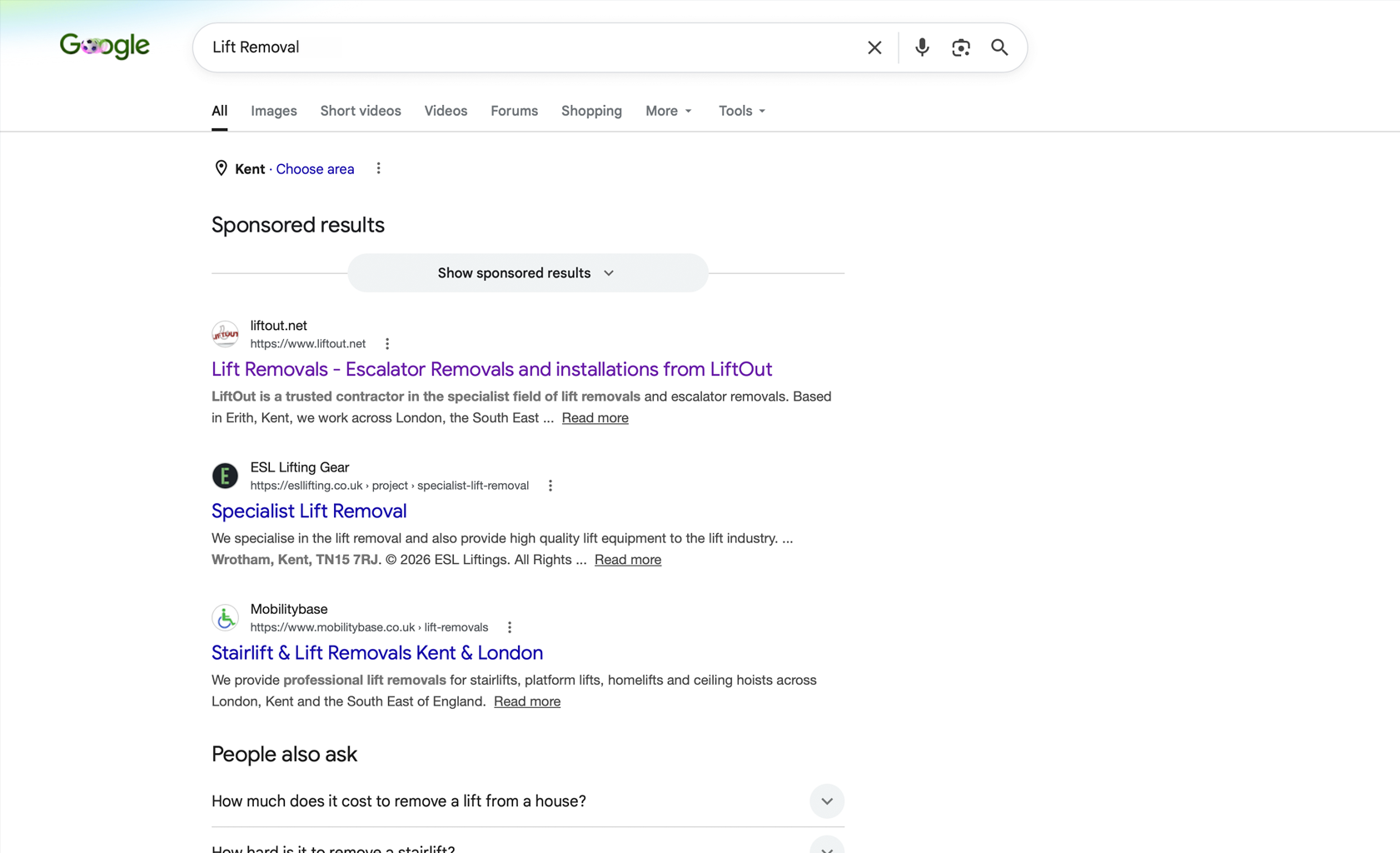The height and width of the screenshot is (853, 1400).
Task: Open the three-dot menu for the liftout.net result
Action: pyautogui.click(x=387, y=344)
